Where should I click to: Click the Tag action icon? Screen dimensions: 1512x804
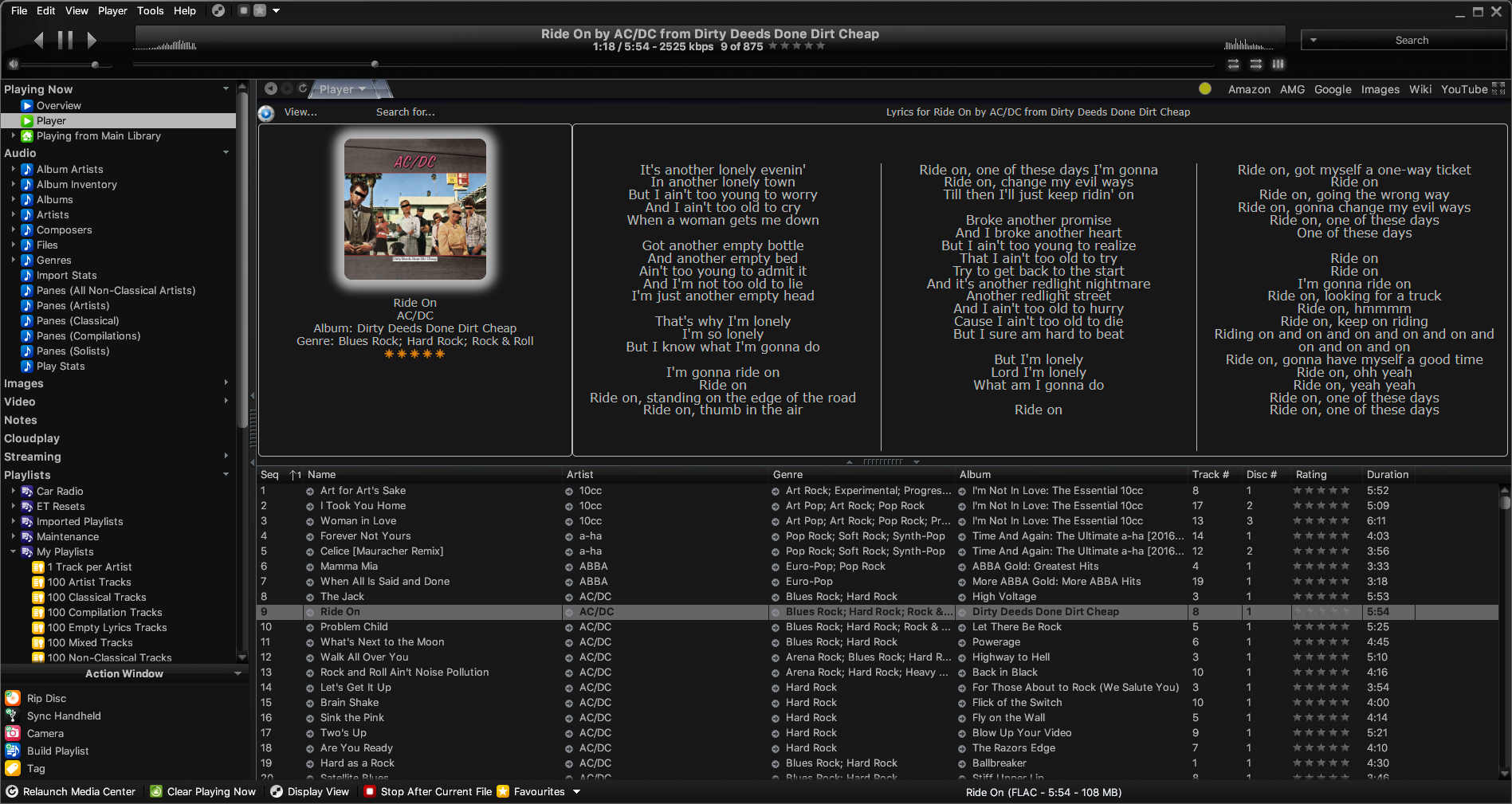(13, 768)
